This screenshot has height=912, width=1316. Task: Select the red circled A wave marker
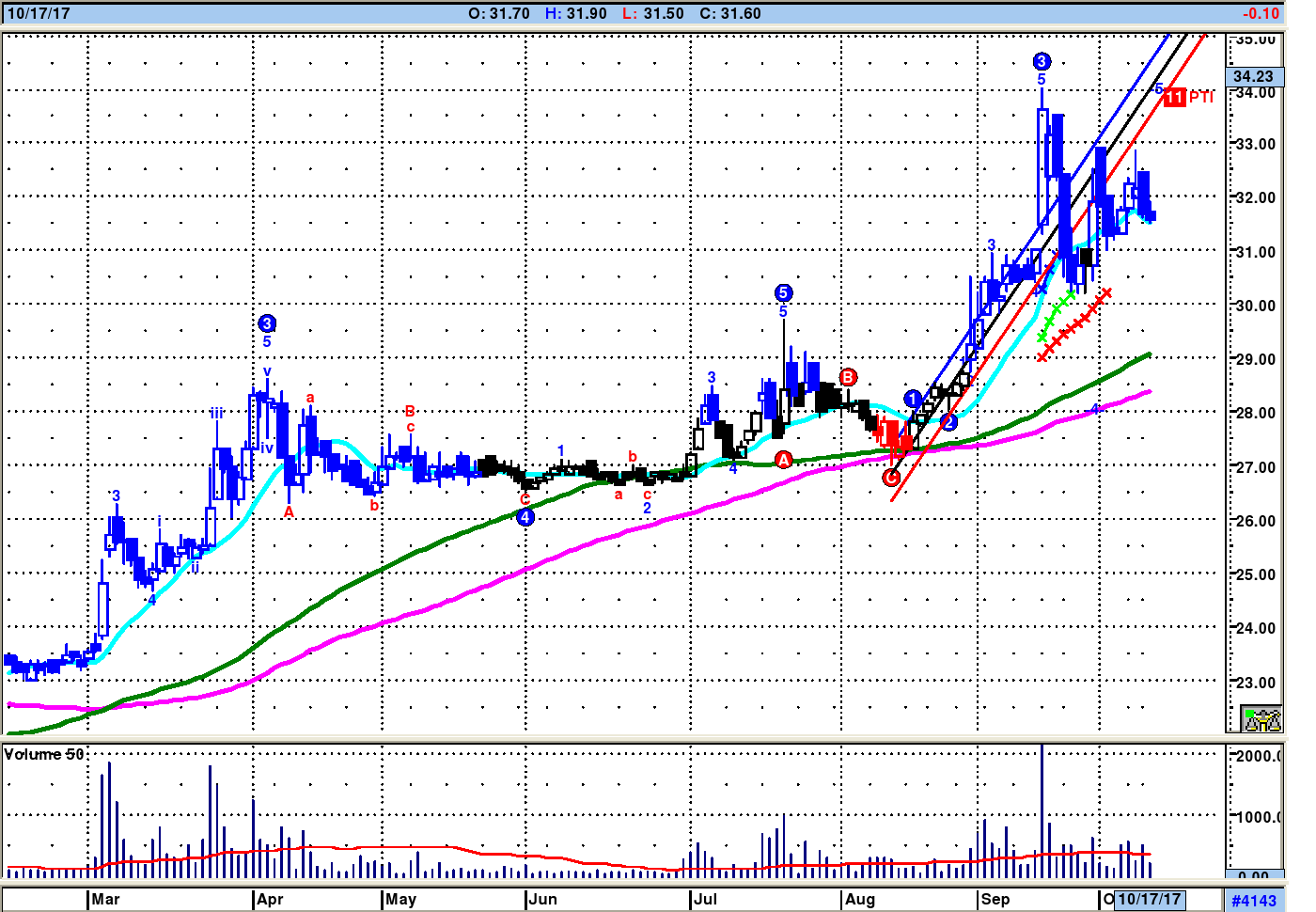coord(784,460)
